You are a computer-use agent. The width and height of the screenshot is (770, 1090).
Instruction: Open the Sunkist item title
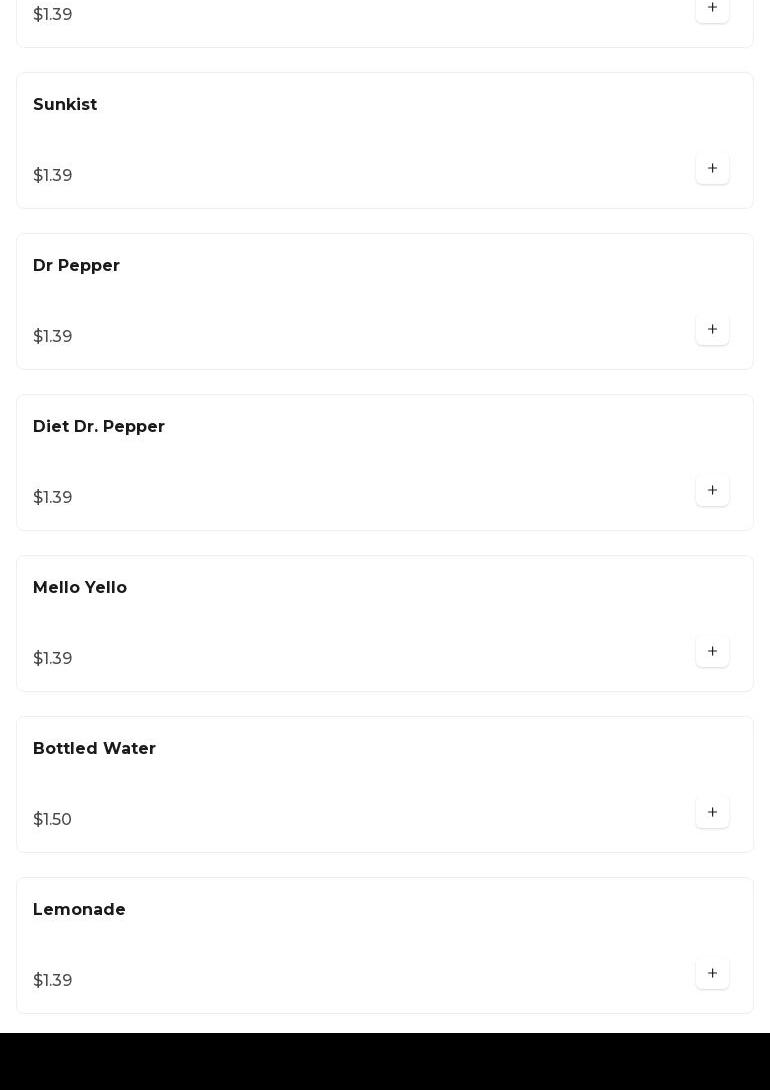65,105
